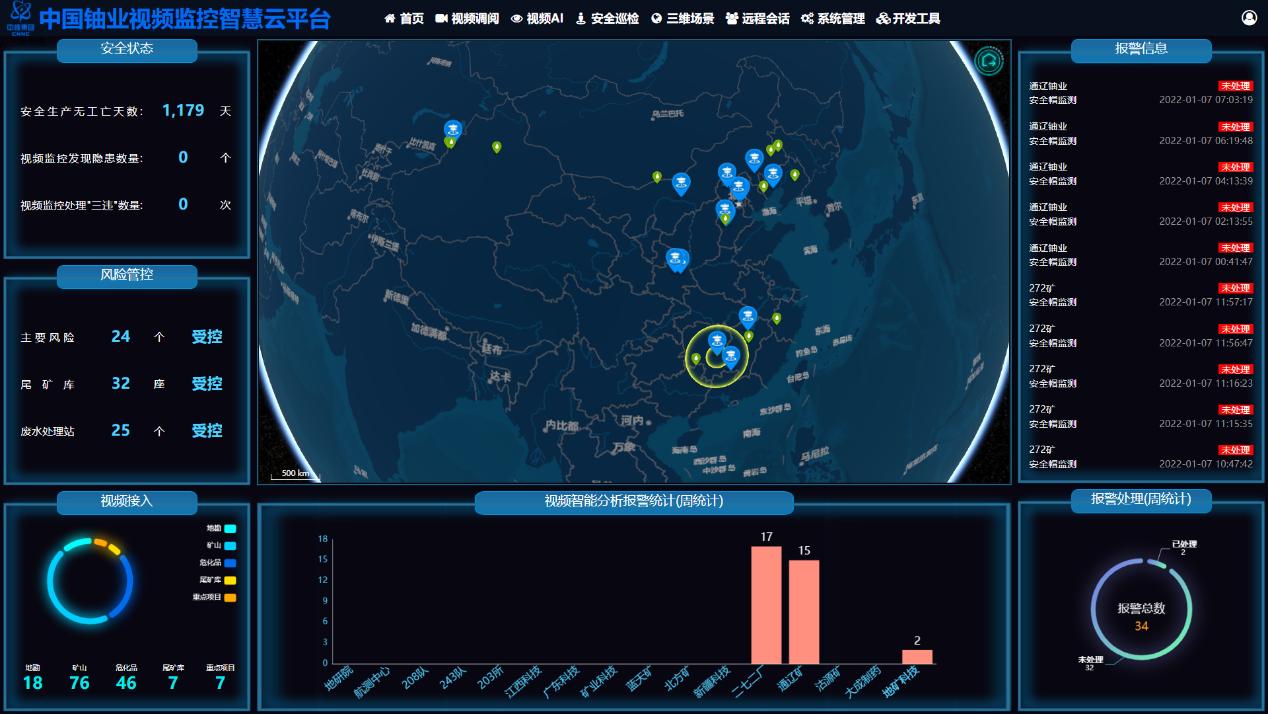Click 未处理 badge for alarm at 07:03:19
Image resolution: width=1268 pixels, height=714 pixels.
(x=1235, y=86)
